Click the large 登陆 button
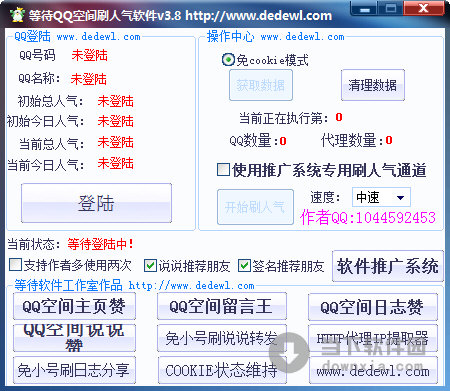This screenshot has height=391, width=450. [x=96, y=203]
